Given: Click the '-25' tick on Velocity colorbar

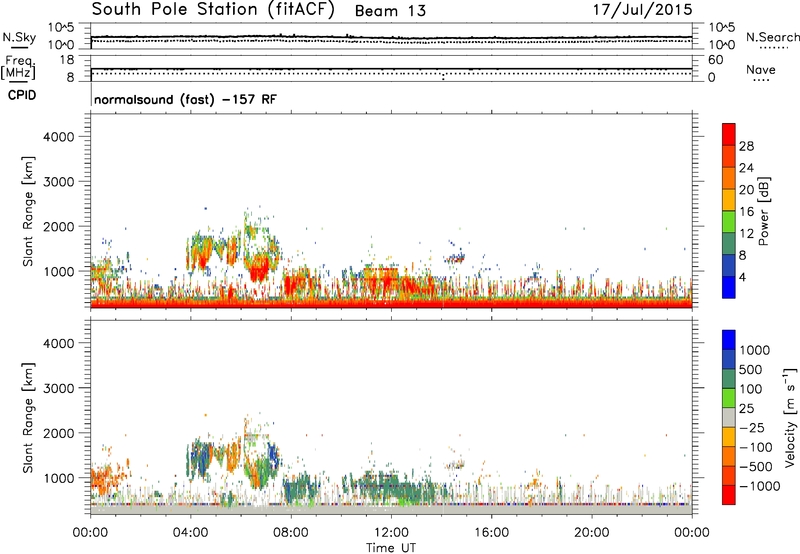Looking at the screenshot, I should tap(751, 428).
